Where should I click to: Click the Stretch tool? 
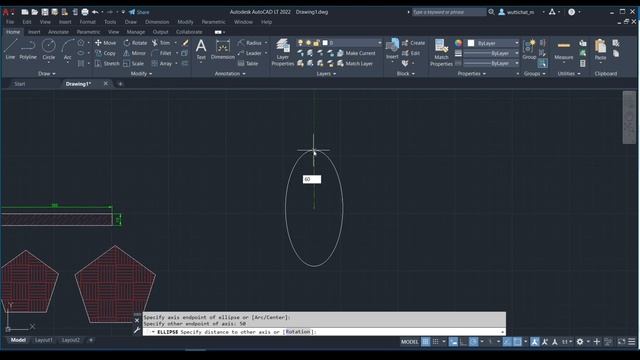pyautogui.click(x=107, y=64)
